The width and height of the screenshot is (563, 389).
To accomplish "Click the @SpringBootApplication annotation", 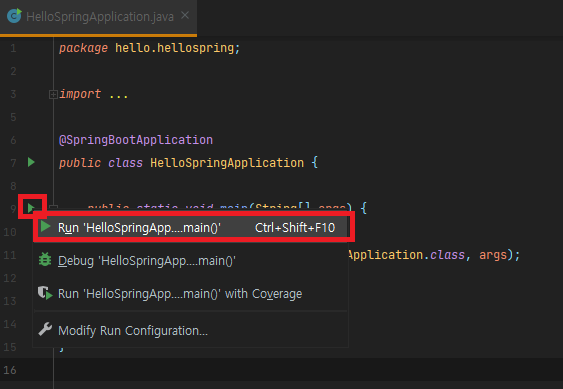I will 136,140.
